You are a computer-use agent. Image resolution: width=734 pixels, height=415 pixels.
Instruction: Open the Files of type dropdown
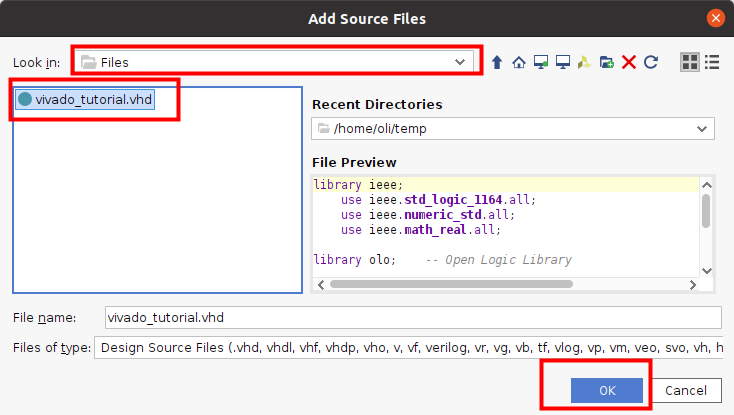408,348
